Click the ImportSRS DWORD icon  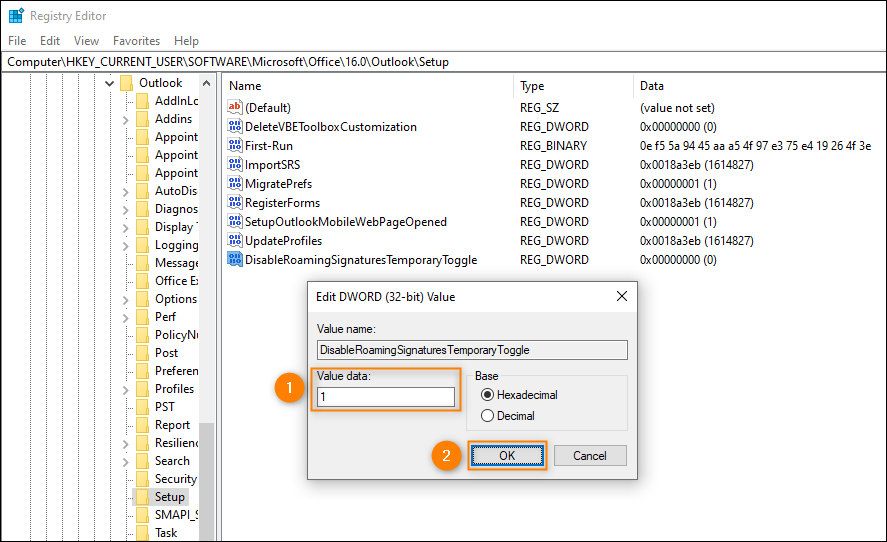click(235, 164)
